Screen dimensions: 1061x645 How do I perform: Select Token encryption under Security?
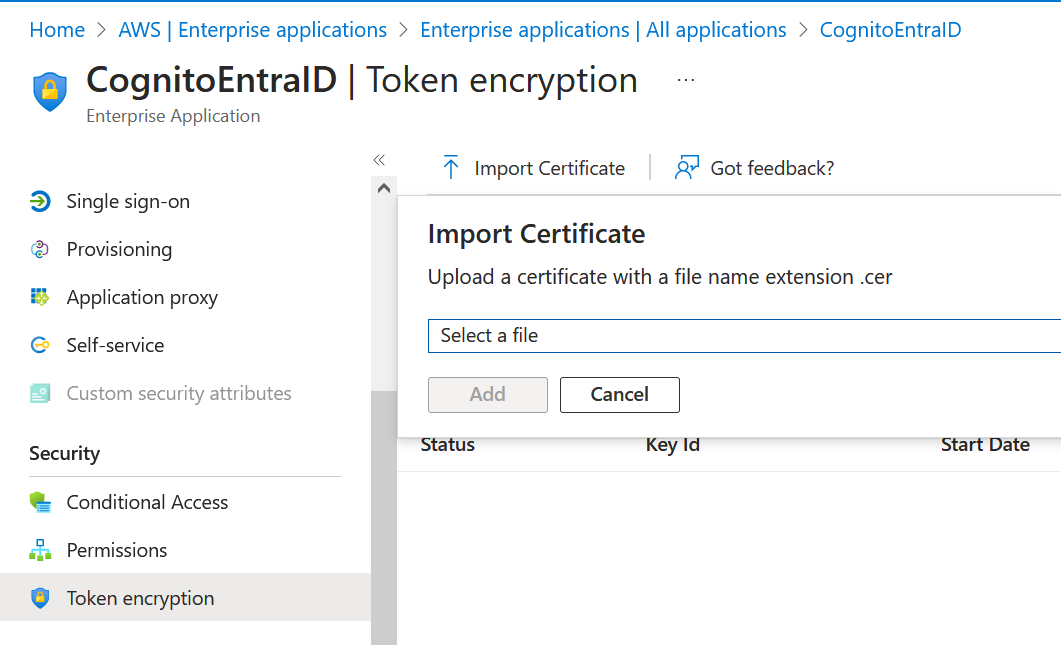click(x=140, y=598)
